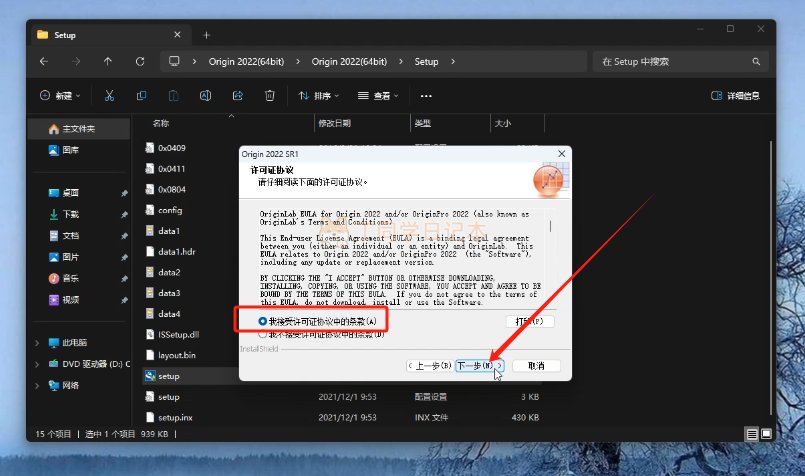Screen dimensions: 805x476
Task: Select the accept license agreement radio button
Action: click(263, 321)
